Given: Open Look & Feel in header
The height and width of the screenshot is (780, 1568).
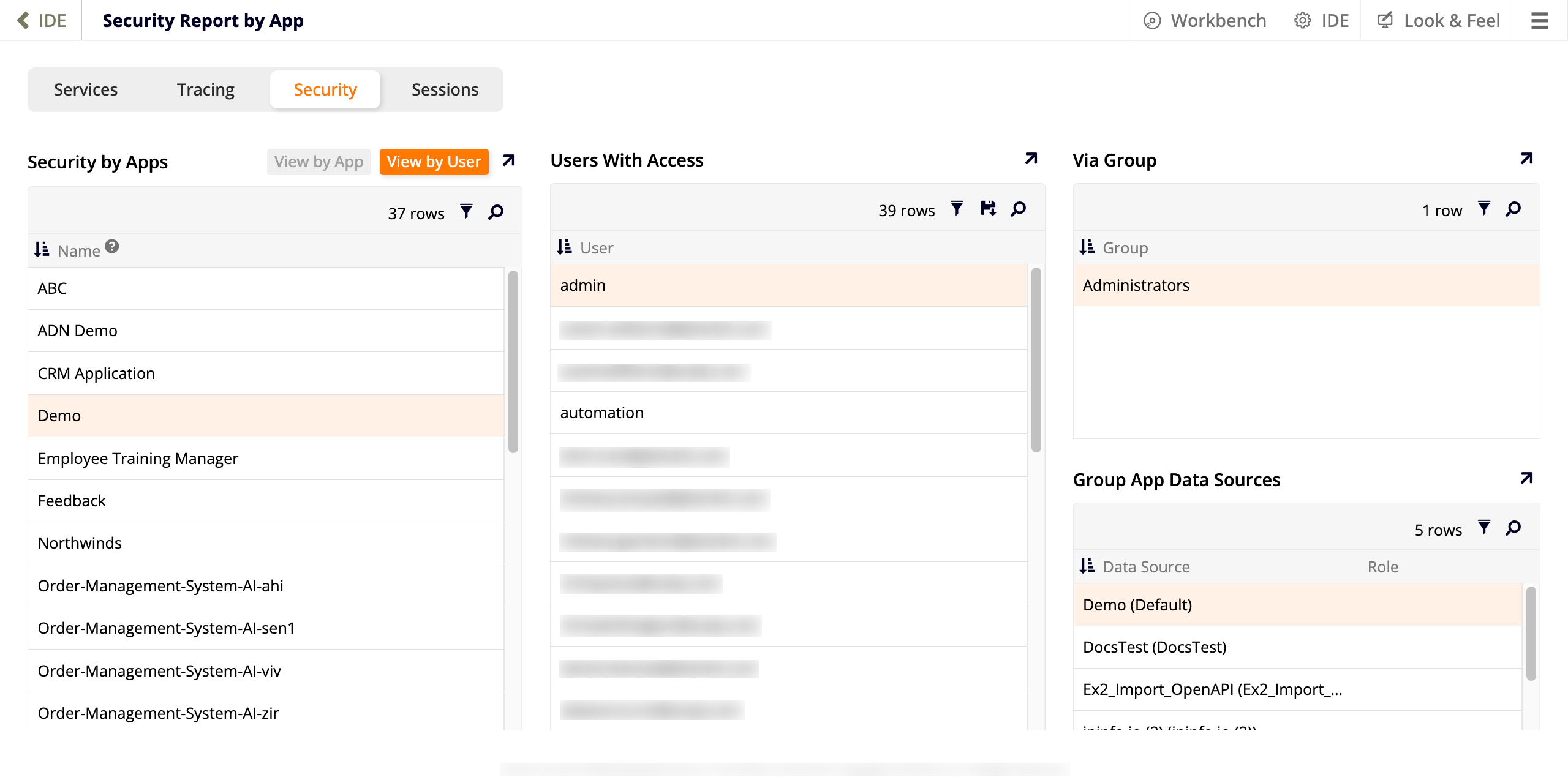Looking at the screenshot, I should (x=1439, y=20).
